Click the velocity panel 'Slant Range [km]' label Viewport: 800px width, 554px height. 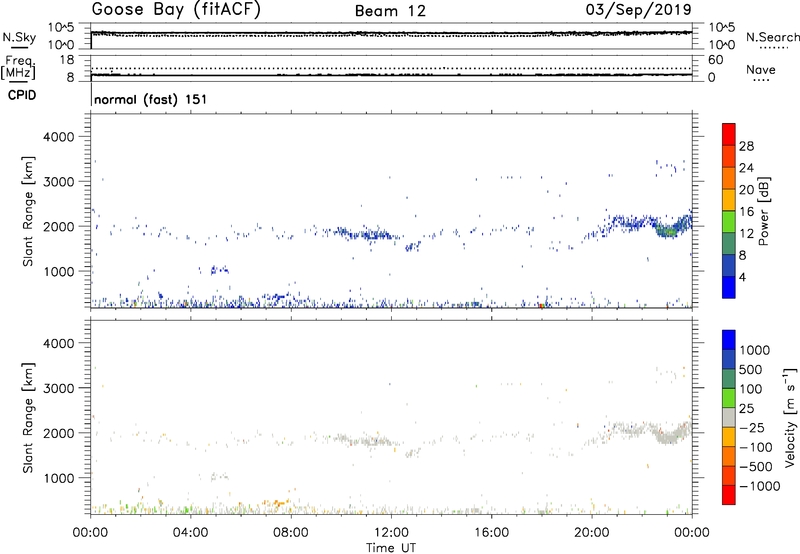[28, 418]
